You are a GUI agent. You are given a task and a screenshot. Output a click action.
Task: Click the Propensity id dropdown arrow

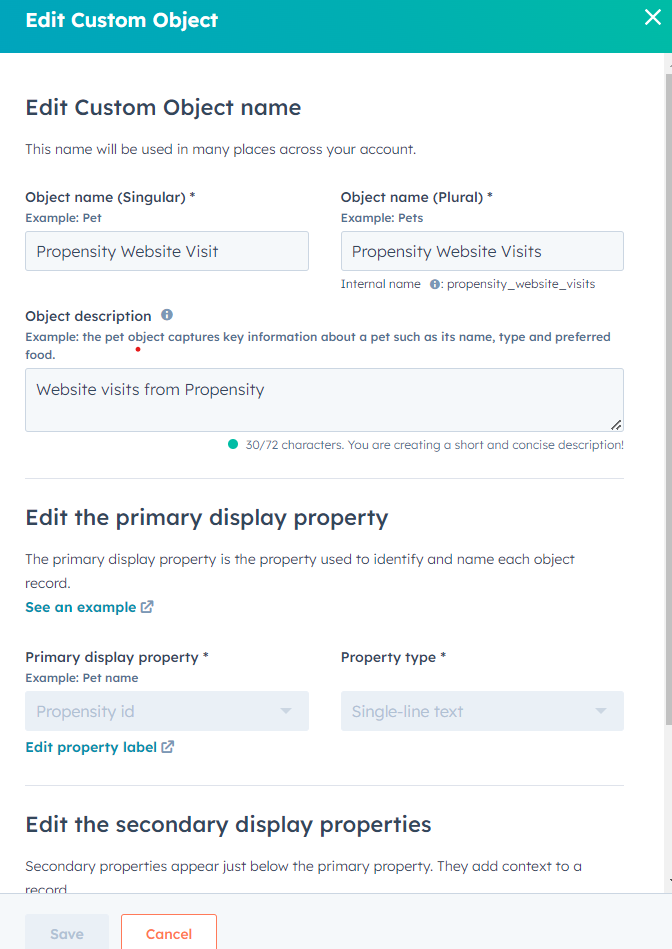tap(286, 711)
